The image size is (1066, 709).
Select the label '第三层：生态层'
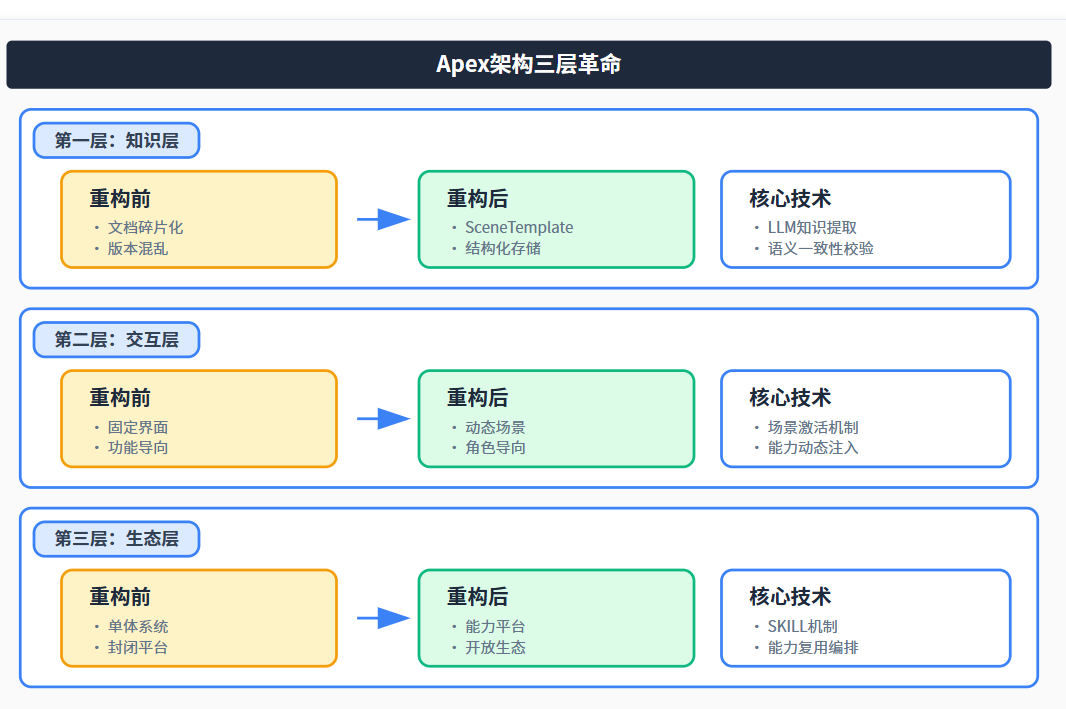point(116,539)
